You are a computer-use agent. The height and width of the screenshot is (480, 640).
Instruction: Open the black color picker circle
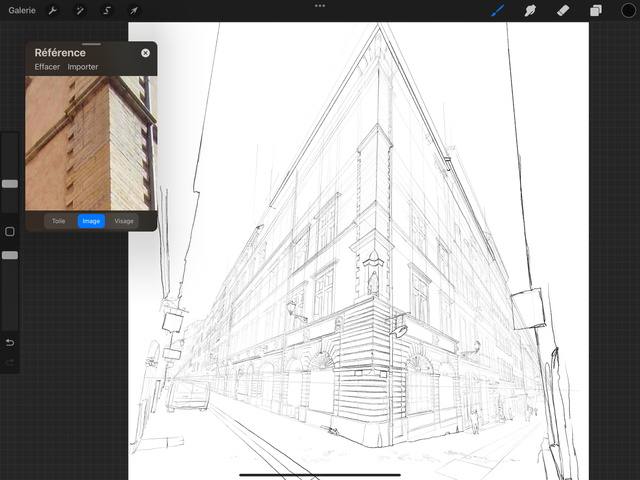click(x=628, y=11)
